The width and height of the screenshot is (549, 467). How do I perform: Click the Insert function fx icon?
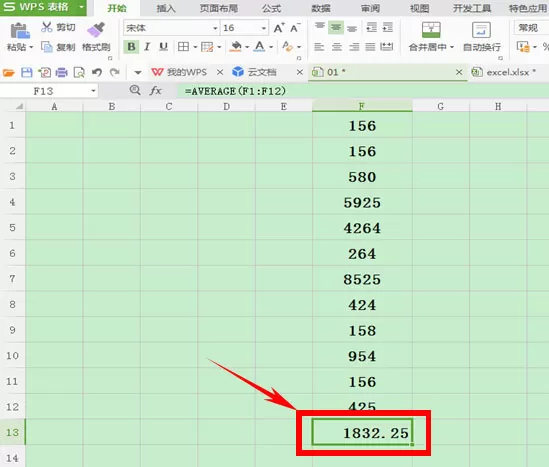click(155, 91)
